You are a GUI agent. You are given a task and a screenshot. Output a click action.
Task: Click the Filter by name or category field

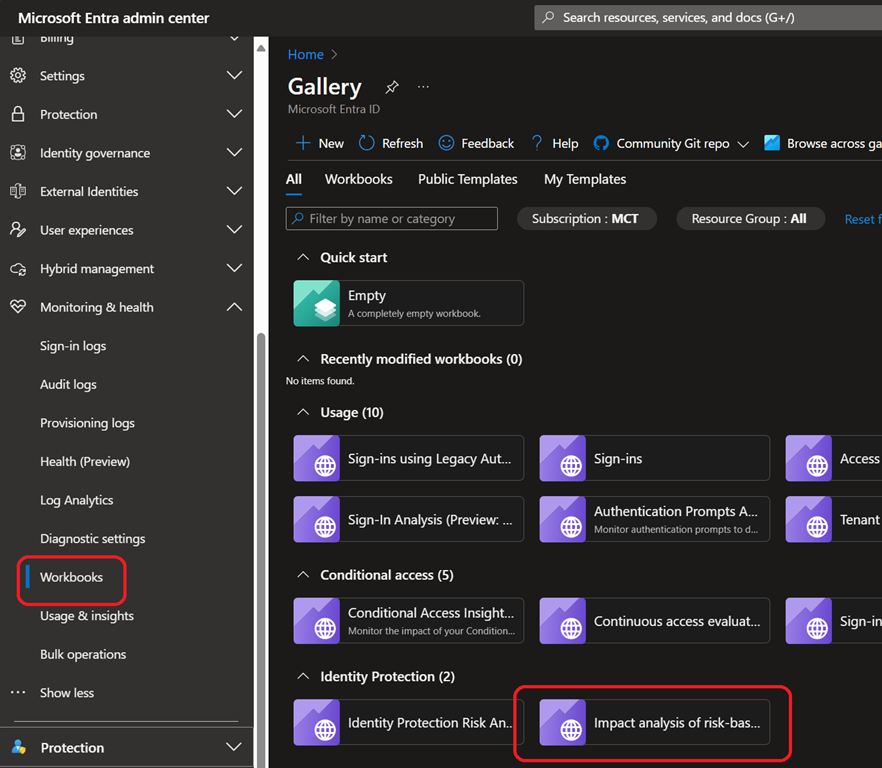392,218
